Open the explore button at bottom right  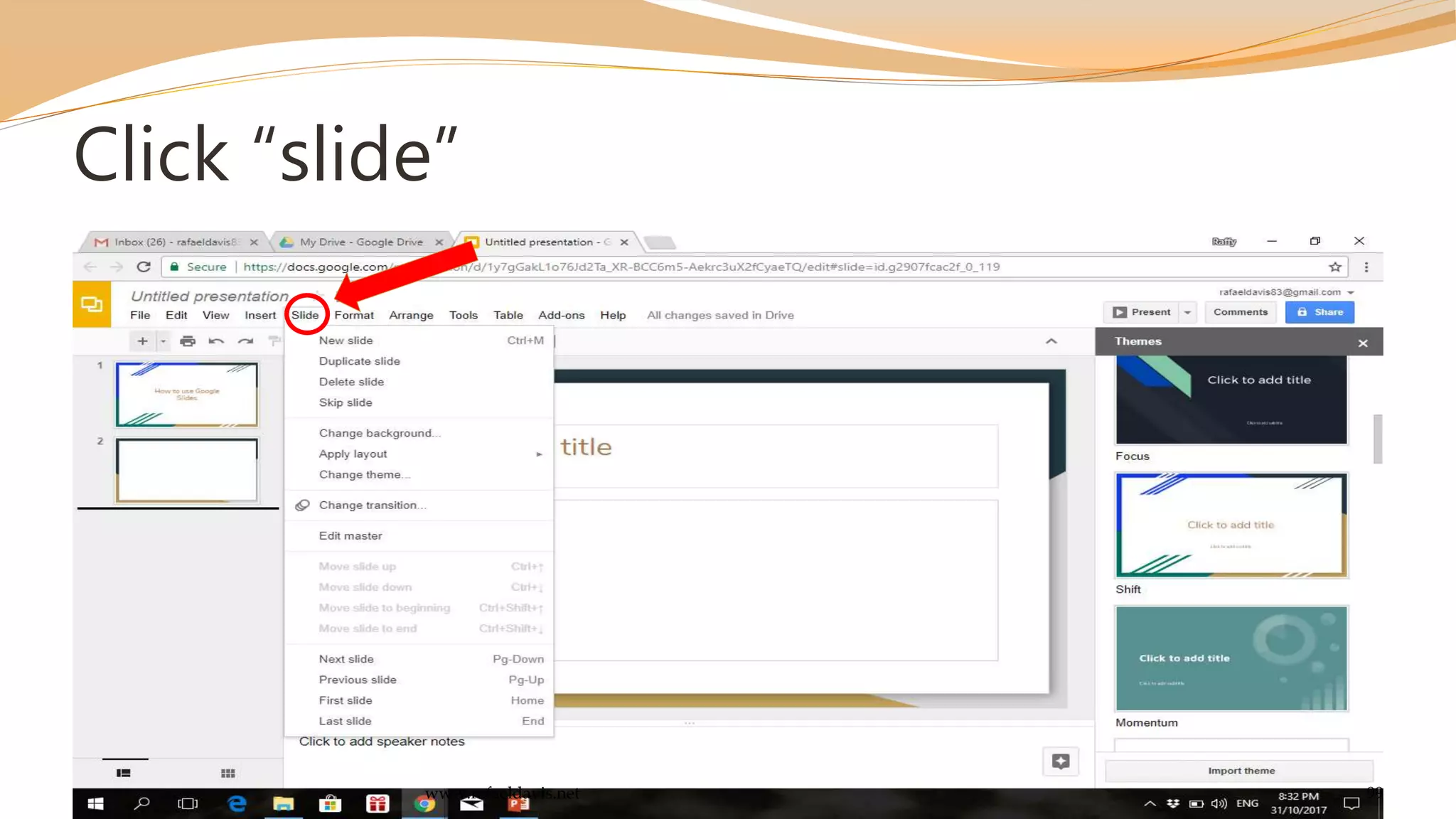pos(1060,761)
